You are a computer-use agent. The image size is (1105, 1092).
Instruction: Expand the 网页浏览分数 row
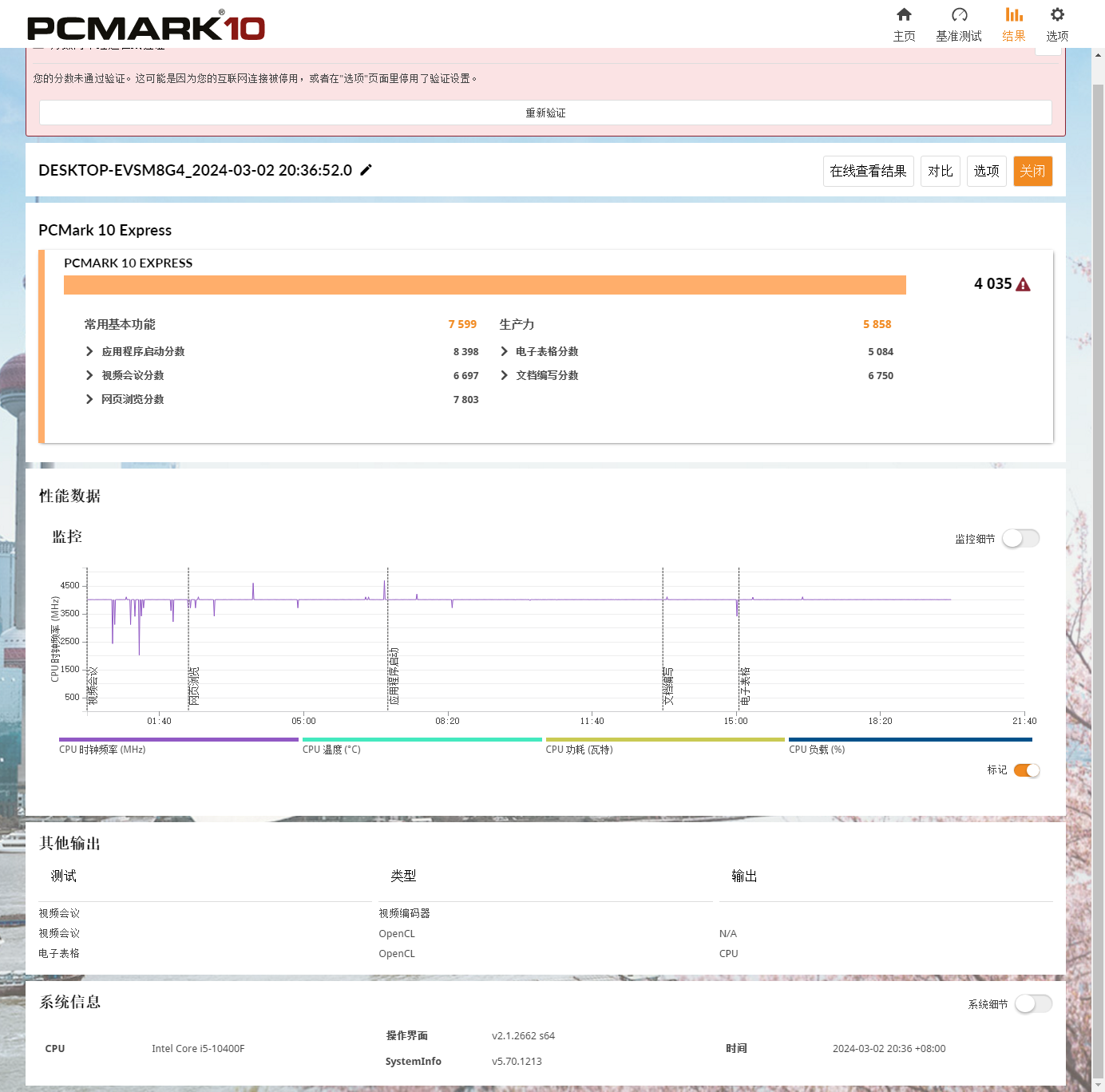tap(89, 399)
